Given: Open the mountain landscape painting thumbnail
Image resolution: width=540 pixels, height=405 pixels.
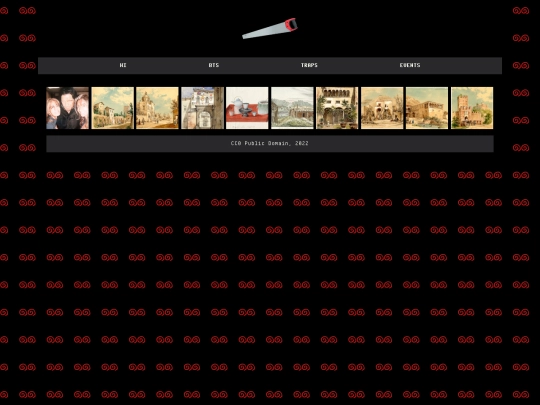Looking at the screenshot, I should click(x=292, y=108).
